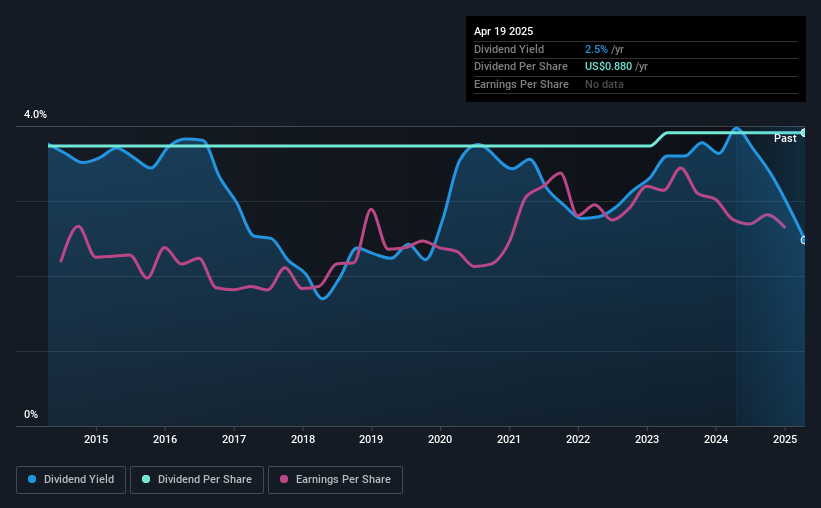Image resolution: width=821 pixels, height=508 pixels.
Task: Select the 2024 x-axis label
Action: coord(716,439)
